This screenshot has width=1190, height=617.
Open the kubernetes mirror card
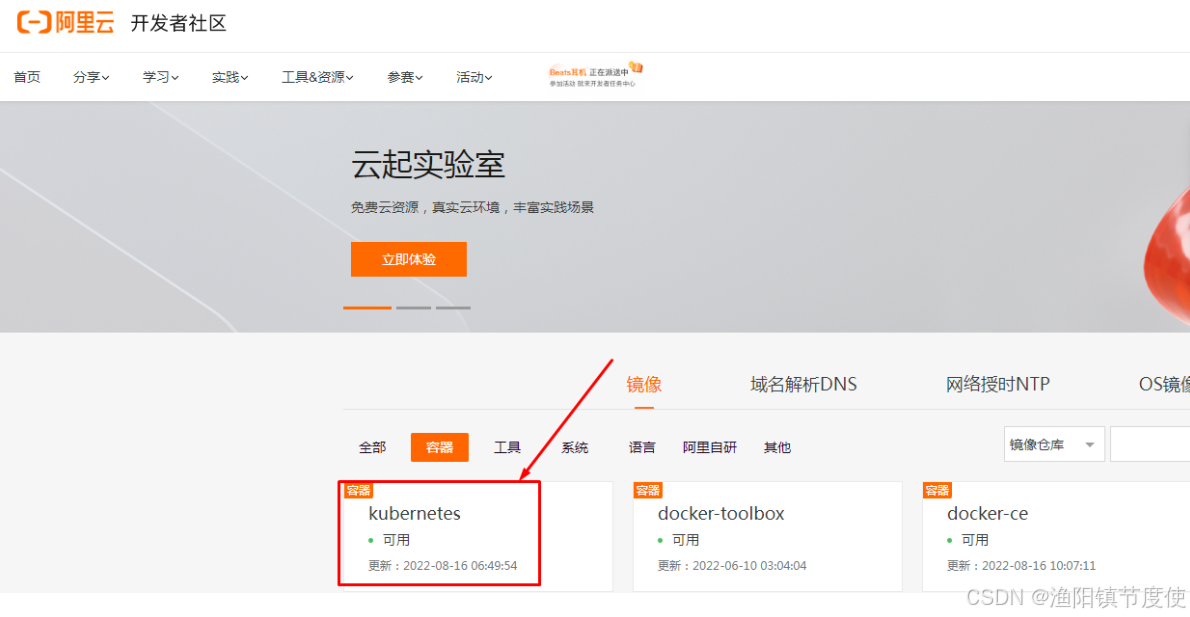[477, 536]
